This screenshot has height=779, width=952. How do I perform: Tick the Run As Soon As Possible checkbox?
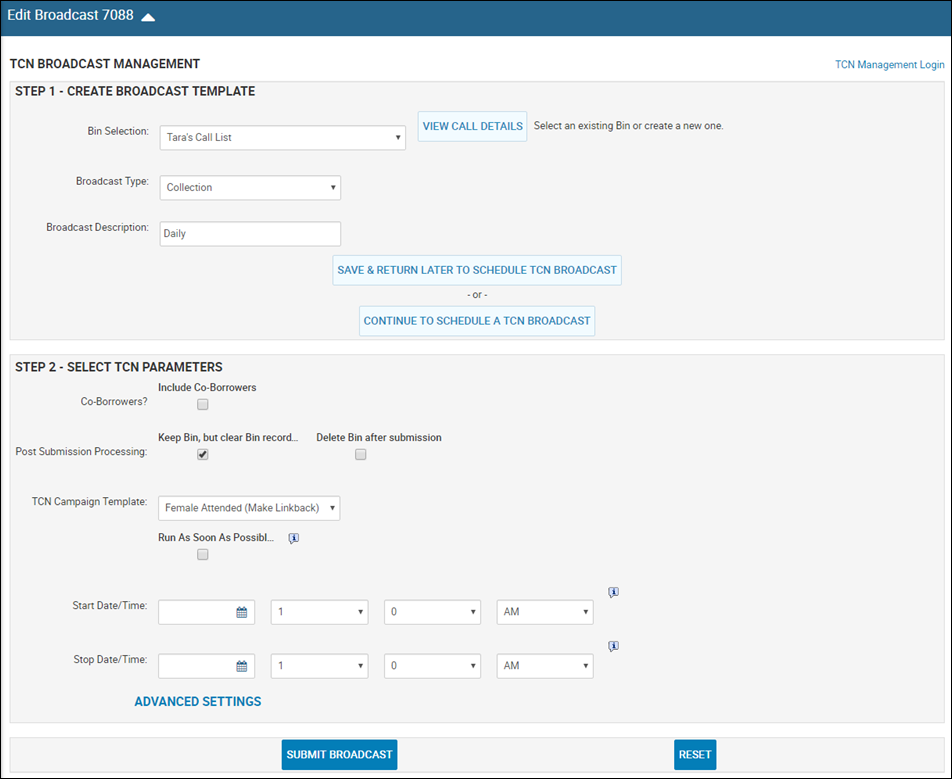pyautogui.click(x=203, y=554)
